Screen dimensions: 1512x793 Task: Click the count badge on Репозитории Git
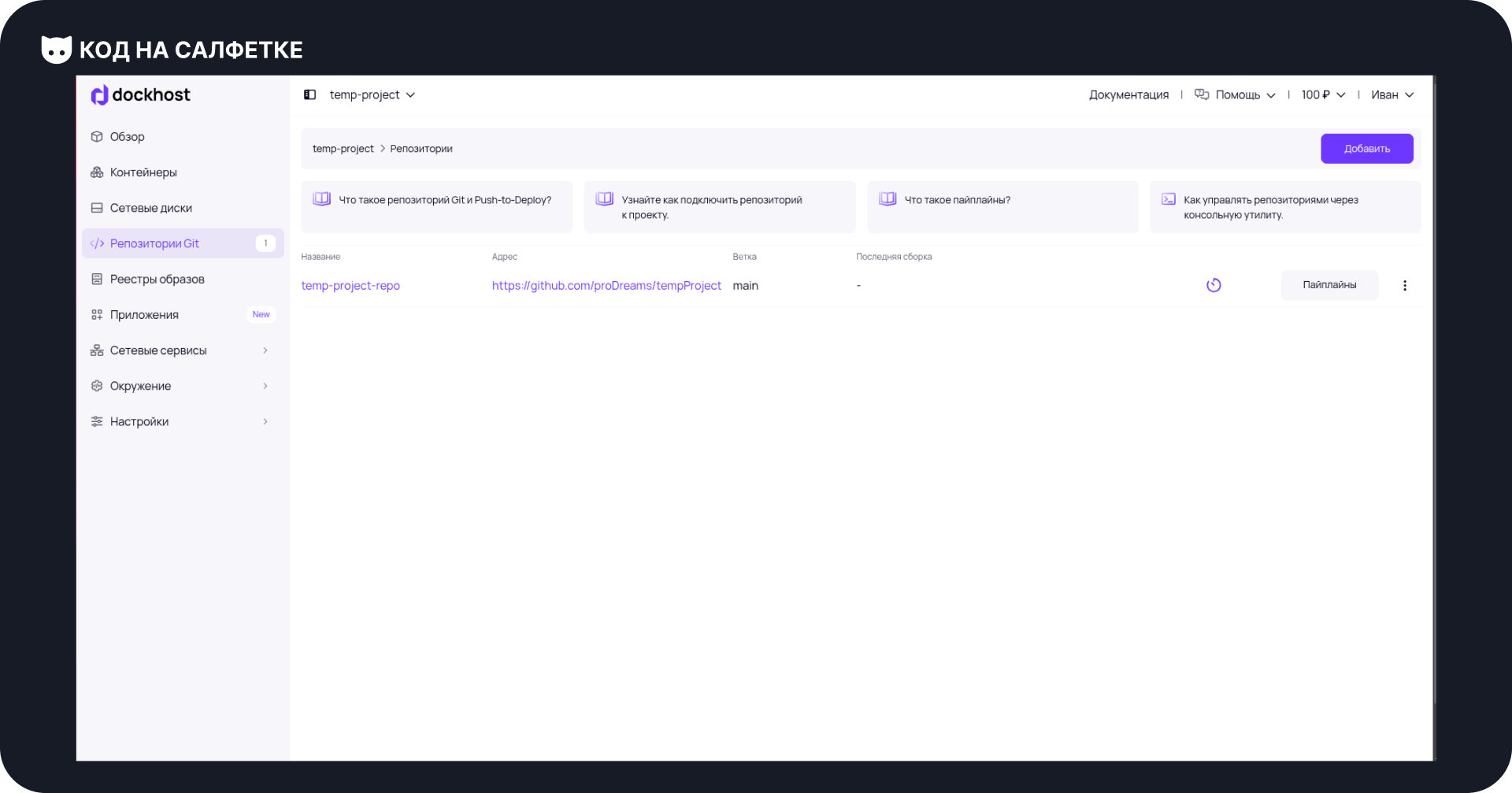pos(265,243)
